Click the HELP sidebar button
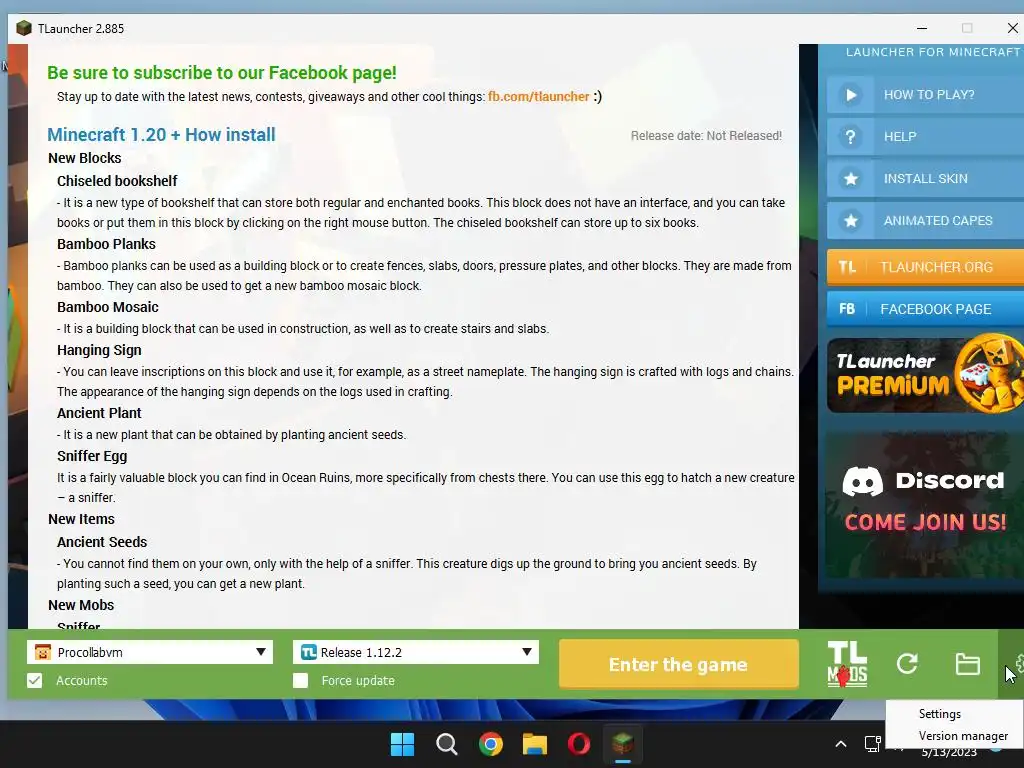 pyautogui.click(x=925, y=136)
